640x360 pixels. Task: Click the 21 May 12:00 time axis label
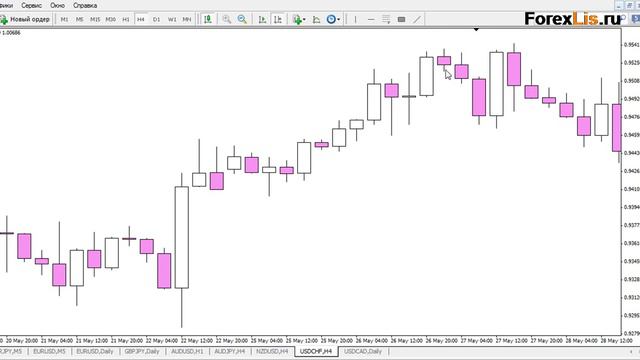click(92, 340)
